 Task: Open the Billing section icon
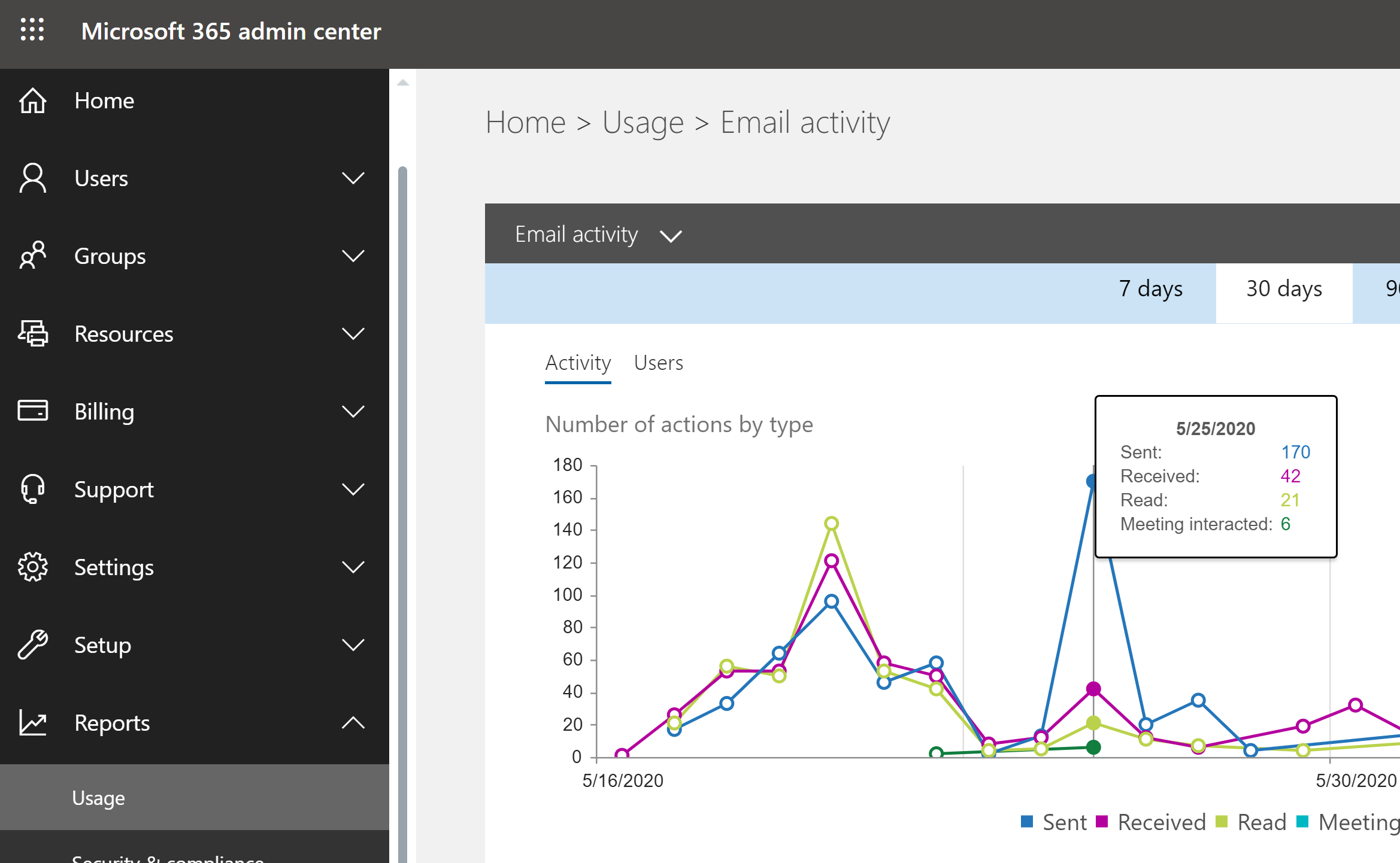pos(32,411)
